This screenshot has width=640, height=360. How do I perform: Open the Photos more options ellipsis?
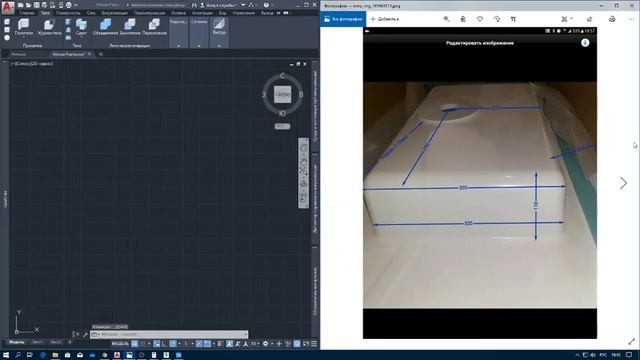click(632, 19)
